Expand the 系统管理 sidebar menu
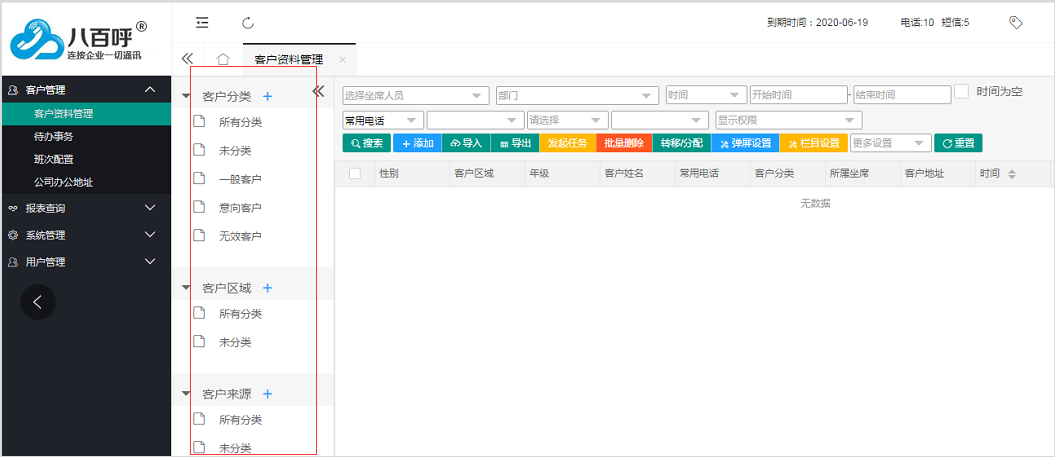The width and height of the screenshot is (1055, 457). point(85,235)
